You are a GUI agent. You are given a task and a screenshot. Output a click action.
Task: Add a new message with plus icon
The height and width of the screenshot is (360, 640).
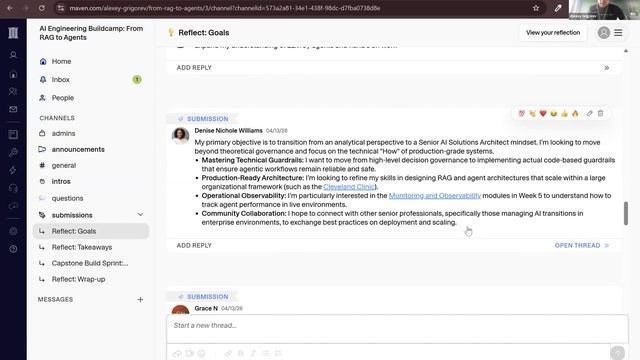[140, 300]
